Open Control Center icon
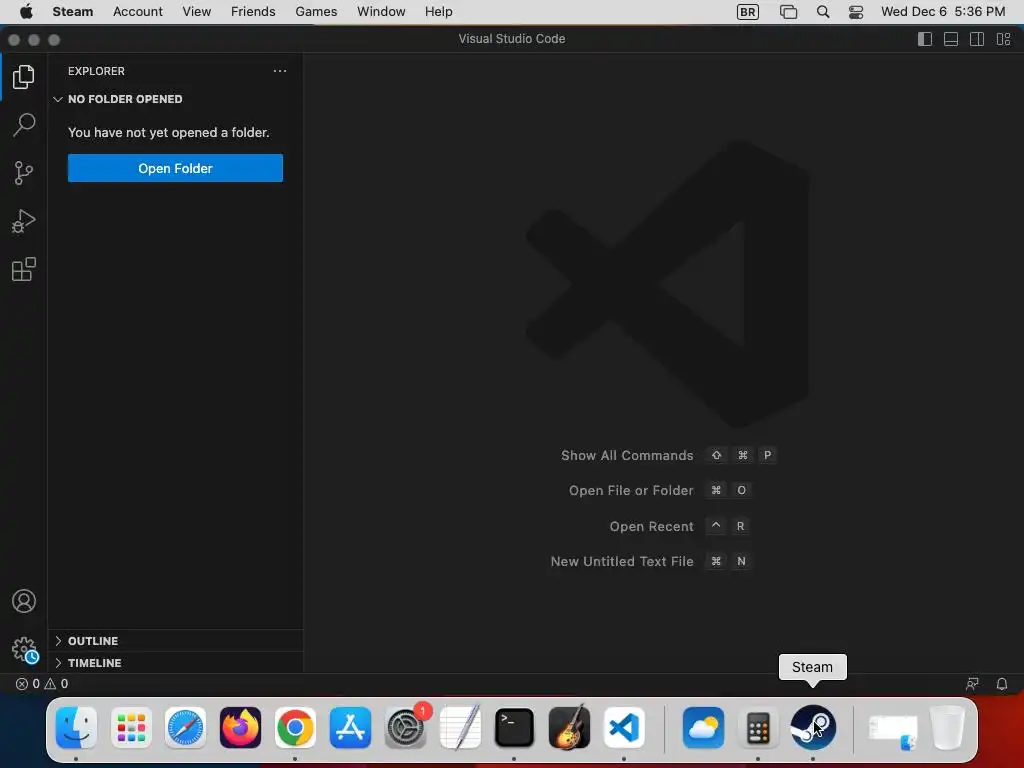The image size is (1024, 768). click(x=856, y=12)
